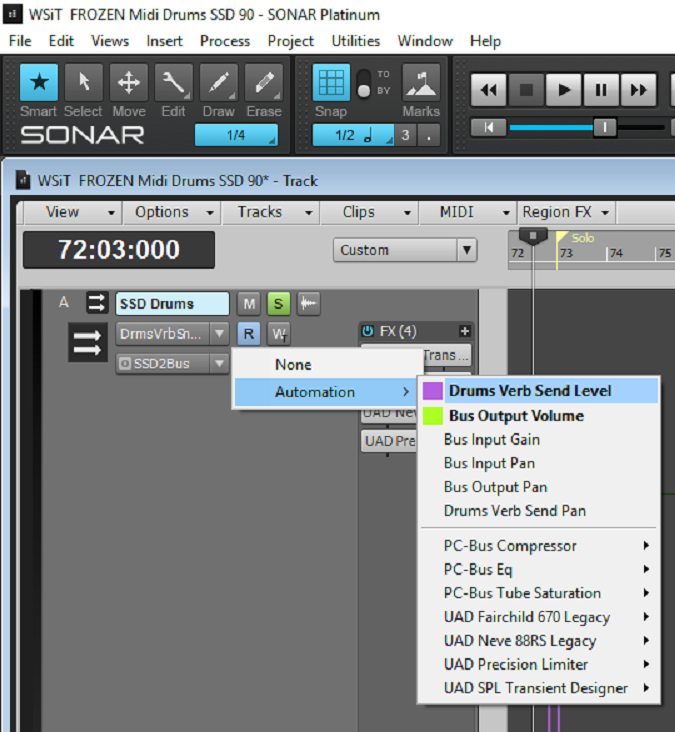Click the purple Drums Verb Send swatch

[432, 391]
